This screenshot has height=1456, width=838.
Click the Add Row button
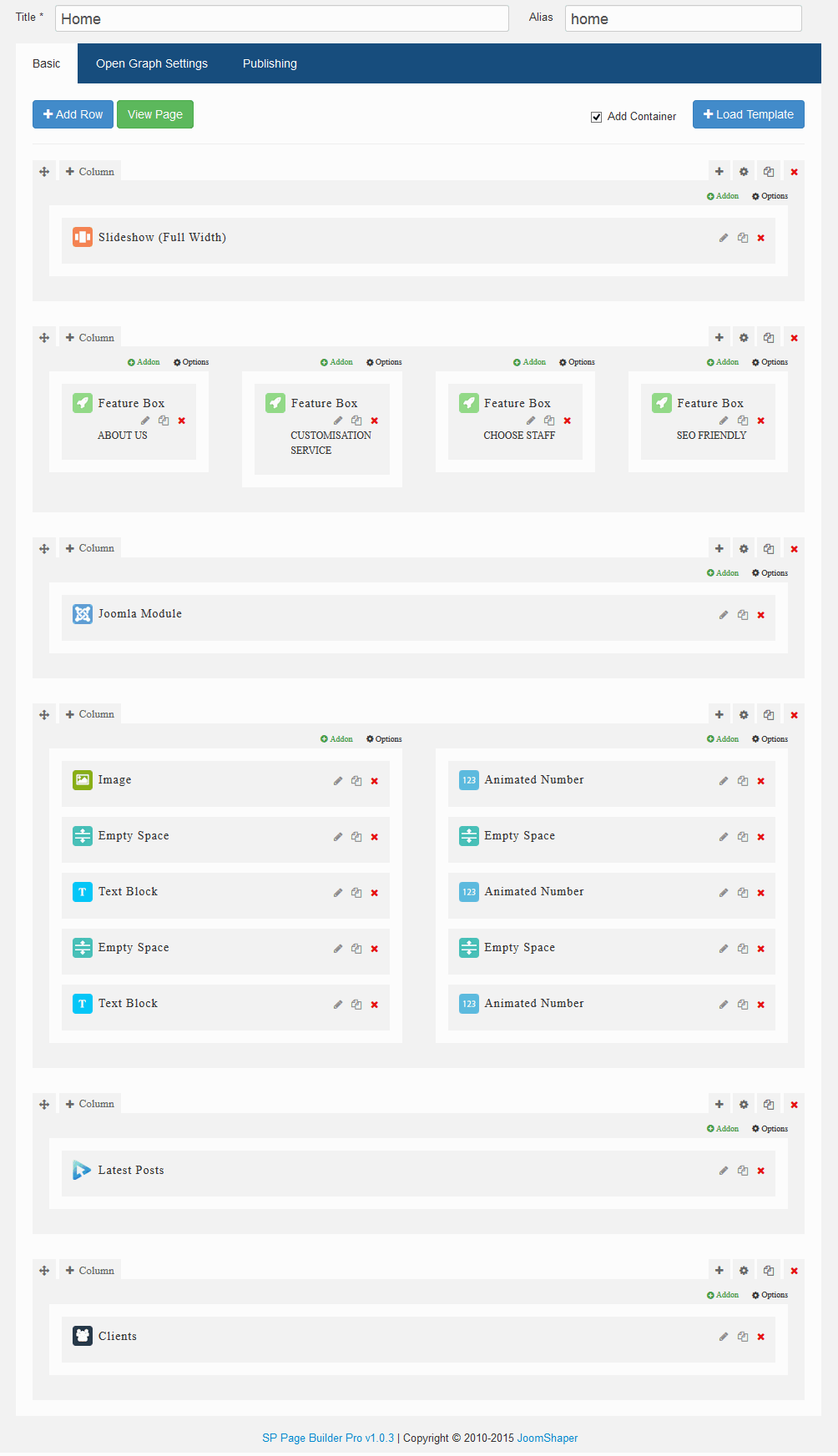(73, 114)
